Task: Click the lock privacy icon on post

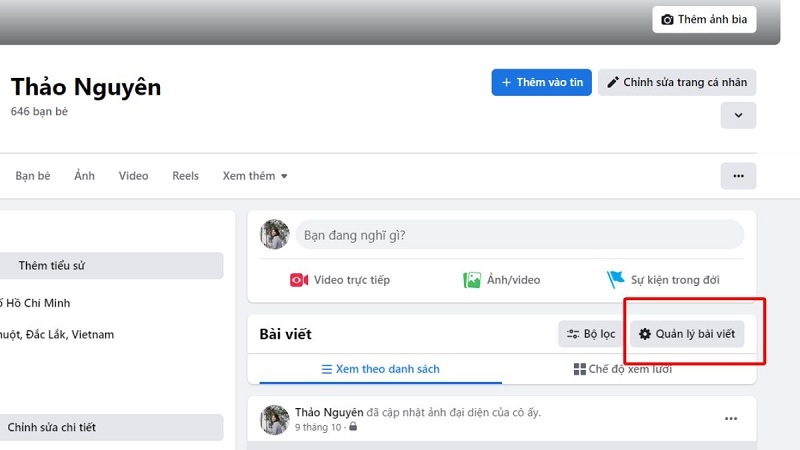Action: 353,427
